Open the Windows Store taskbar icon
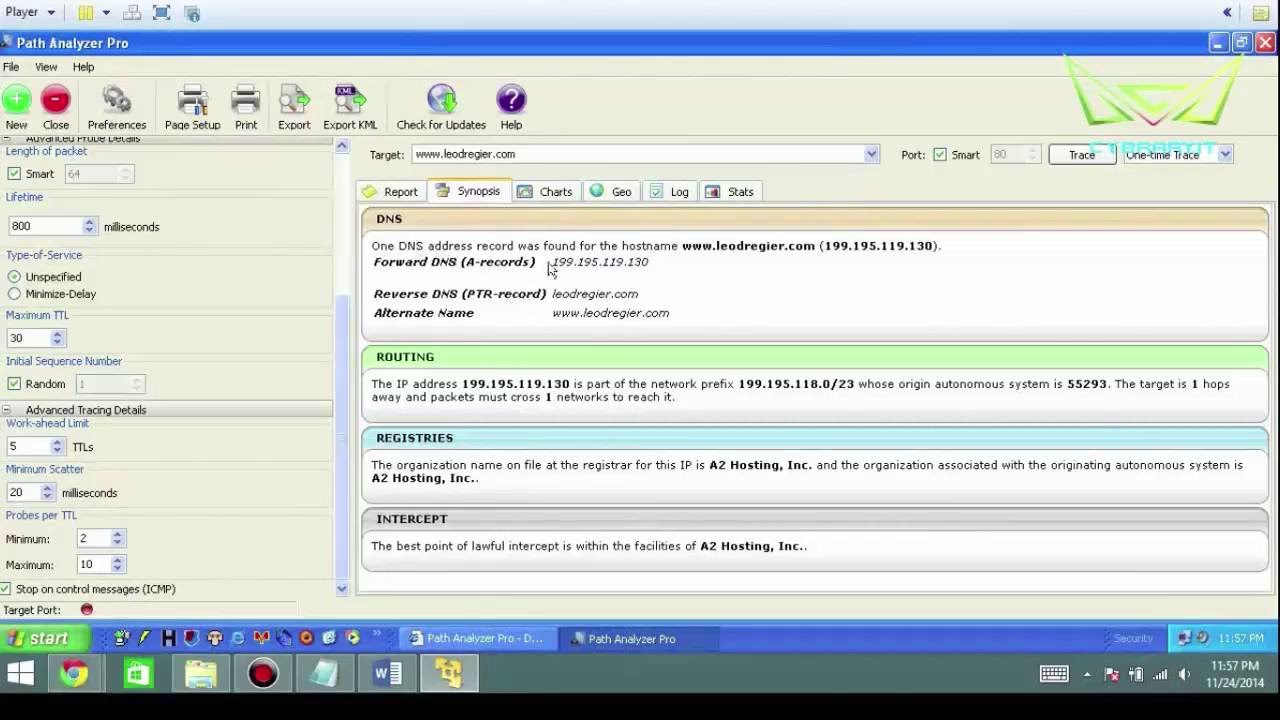Image resolution: width=1280 pixels, height=720 pixels. pyautogui.click(x=137, y=674)
